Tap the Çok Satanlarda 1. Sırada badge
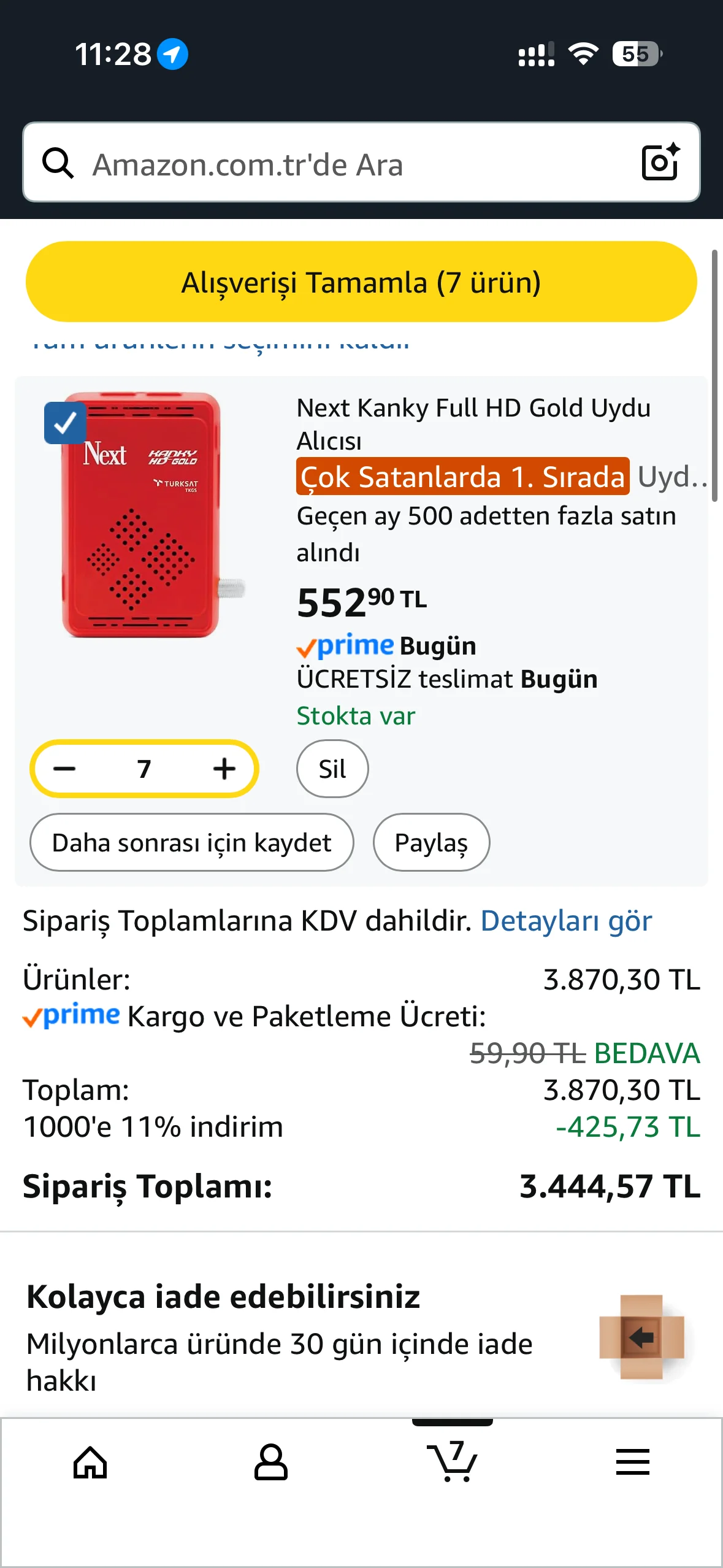723x1568 pixels. (x=463, y=477)
